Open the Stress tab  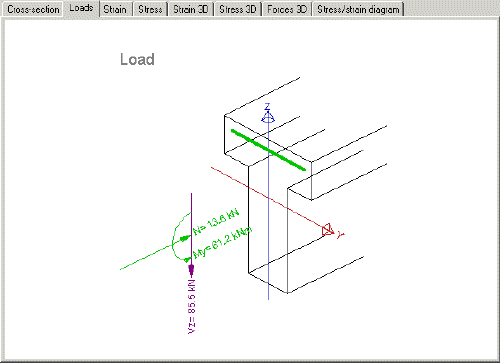pos(150,9)
